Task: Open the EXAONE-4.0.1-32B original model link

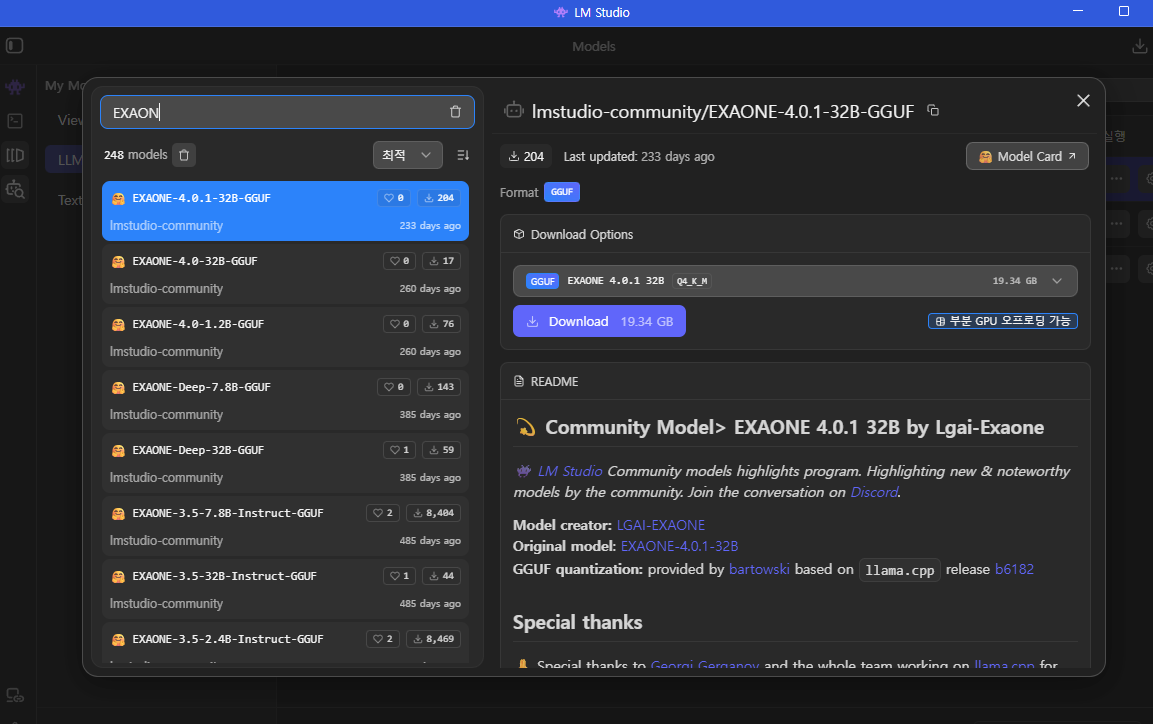Action: (679, 546)
